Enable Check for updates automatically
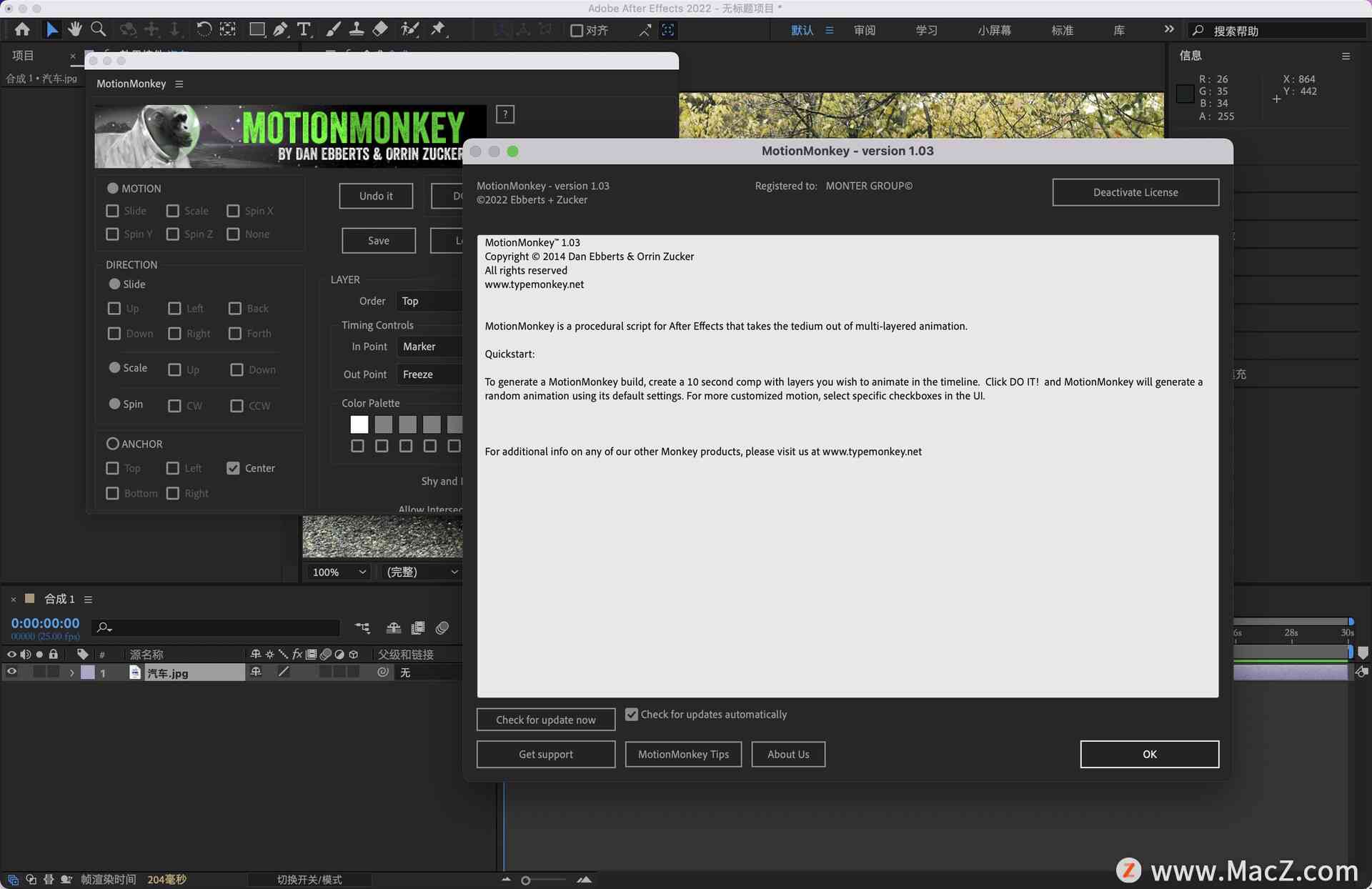Screen dimensions: 1372x889 630,713
